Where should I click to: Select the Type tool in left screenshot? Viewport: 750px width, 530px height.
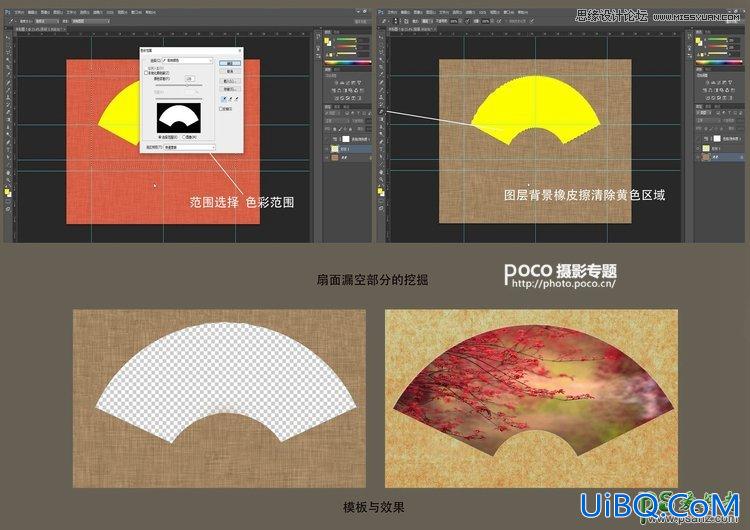click(x=8, y=148)
